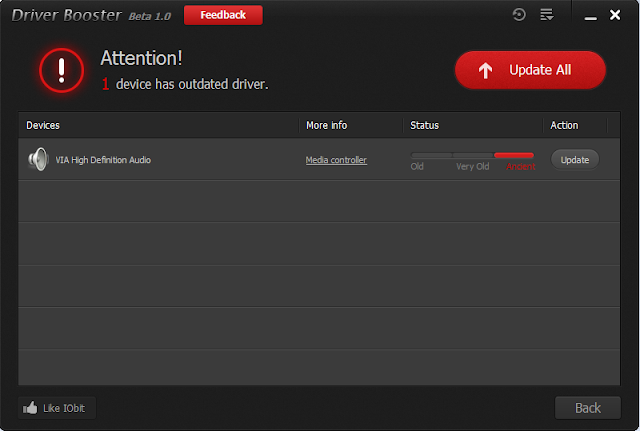Click the thumbs-up Like IObit button
Viewport: 640px width, 431px height.
tap(57, 408)
